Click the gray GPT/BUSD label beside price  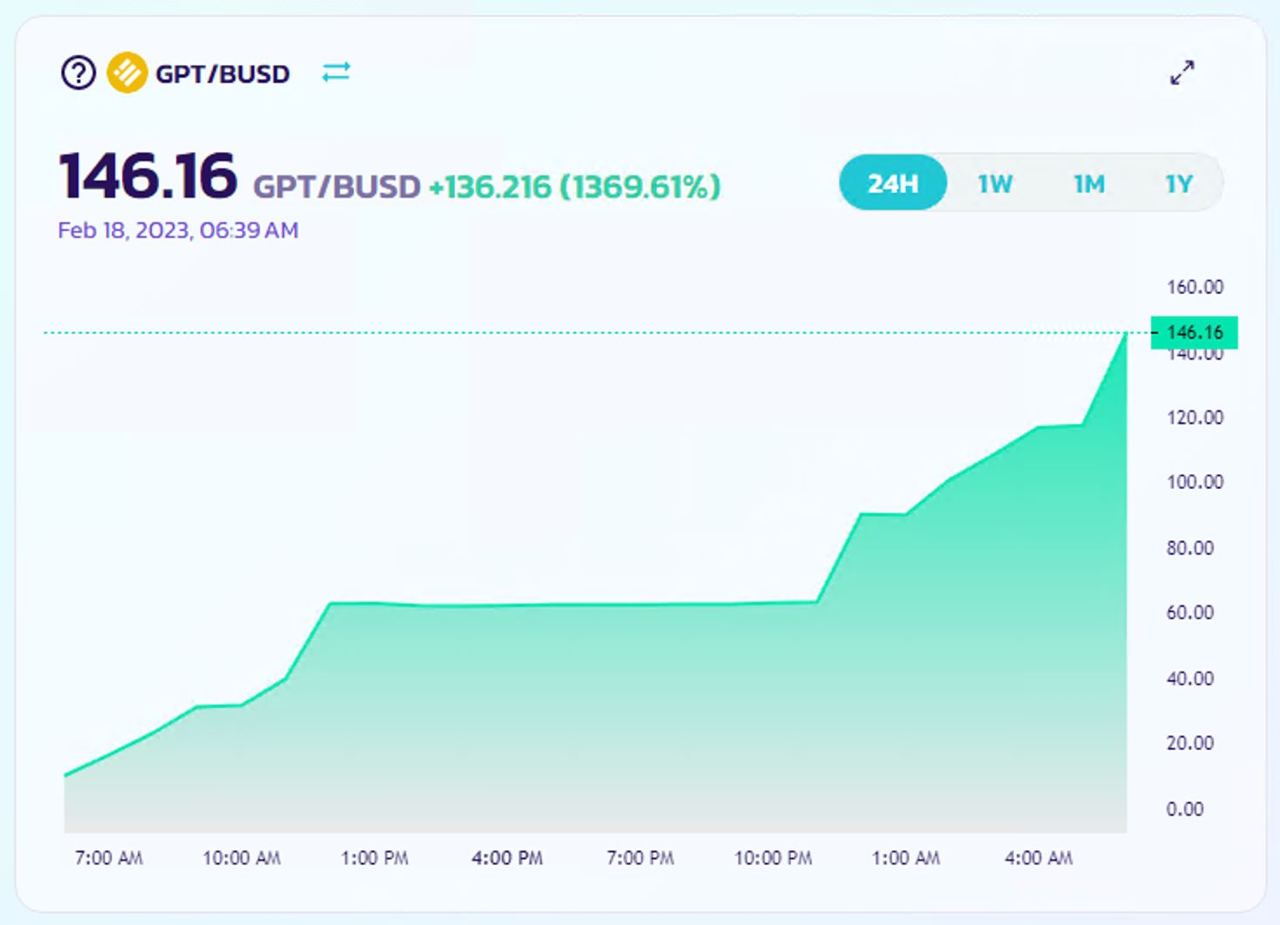pos(337,187)
